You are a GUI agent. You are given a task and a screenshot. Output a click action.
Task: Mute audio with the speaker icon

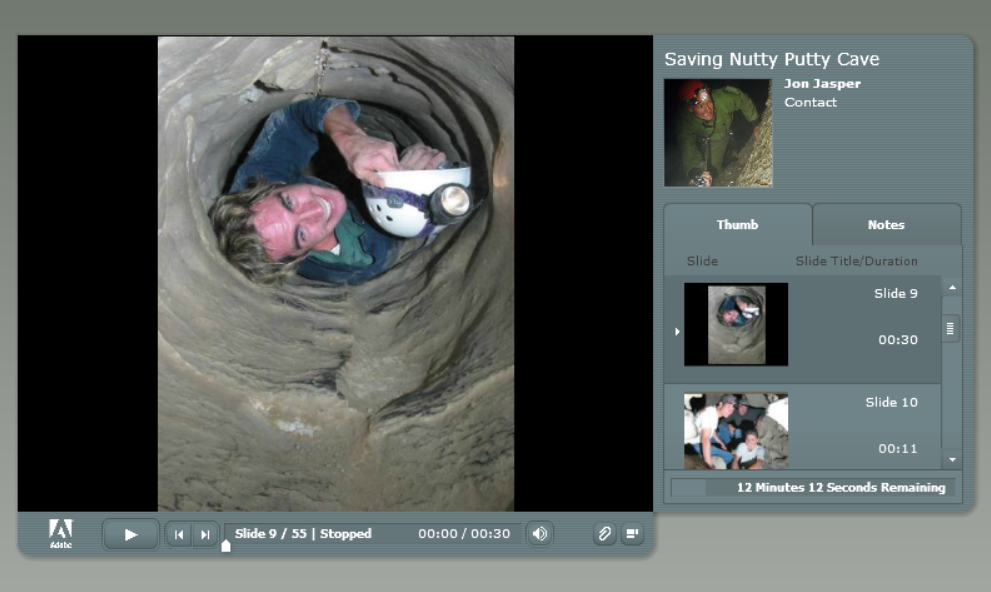click(x=540, y=534)
